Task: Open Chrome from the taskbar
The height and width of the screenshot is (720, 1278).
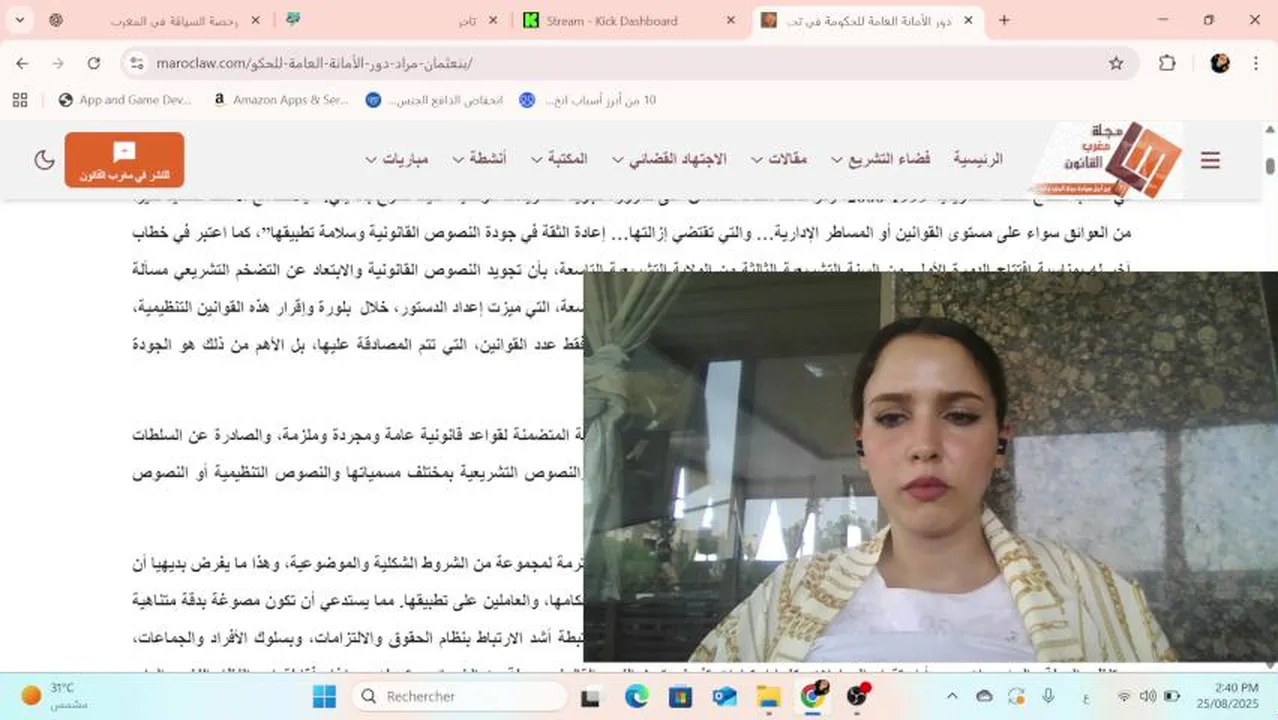Action: click(813, 696)
